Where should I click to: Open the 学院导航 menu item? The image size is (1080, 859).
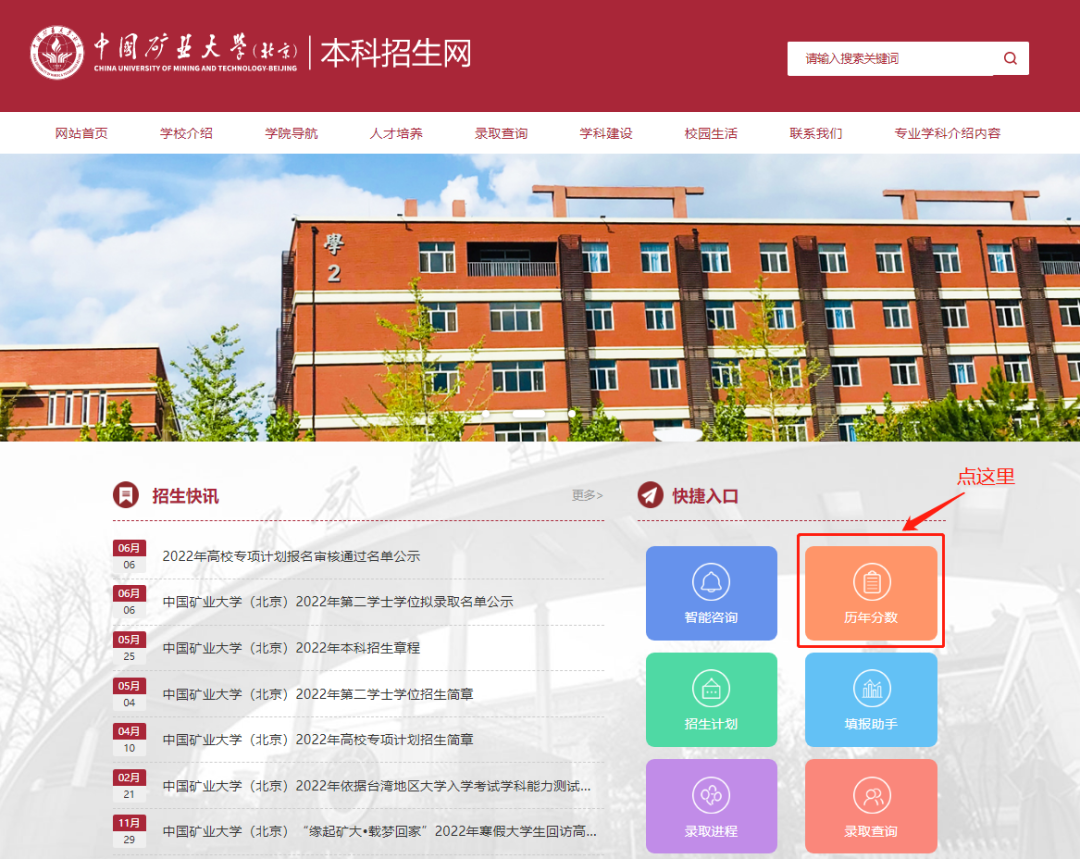(291, 133)
